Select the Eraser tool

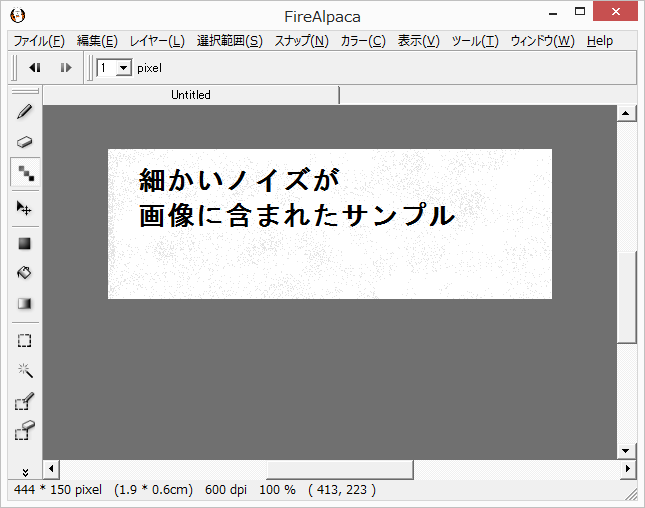pyautogui.click(x=25, y=142)
